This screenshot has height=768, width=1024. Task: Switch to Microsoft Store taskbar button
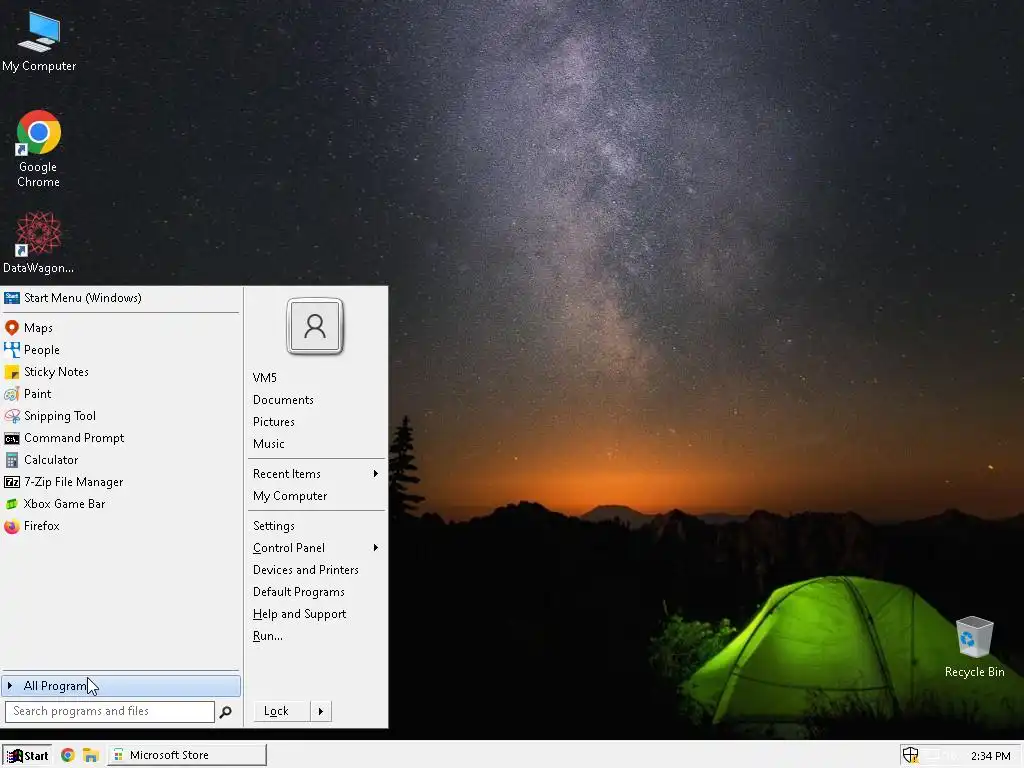pos(187,755)
